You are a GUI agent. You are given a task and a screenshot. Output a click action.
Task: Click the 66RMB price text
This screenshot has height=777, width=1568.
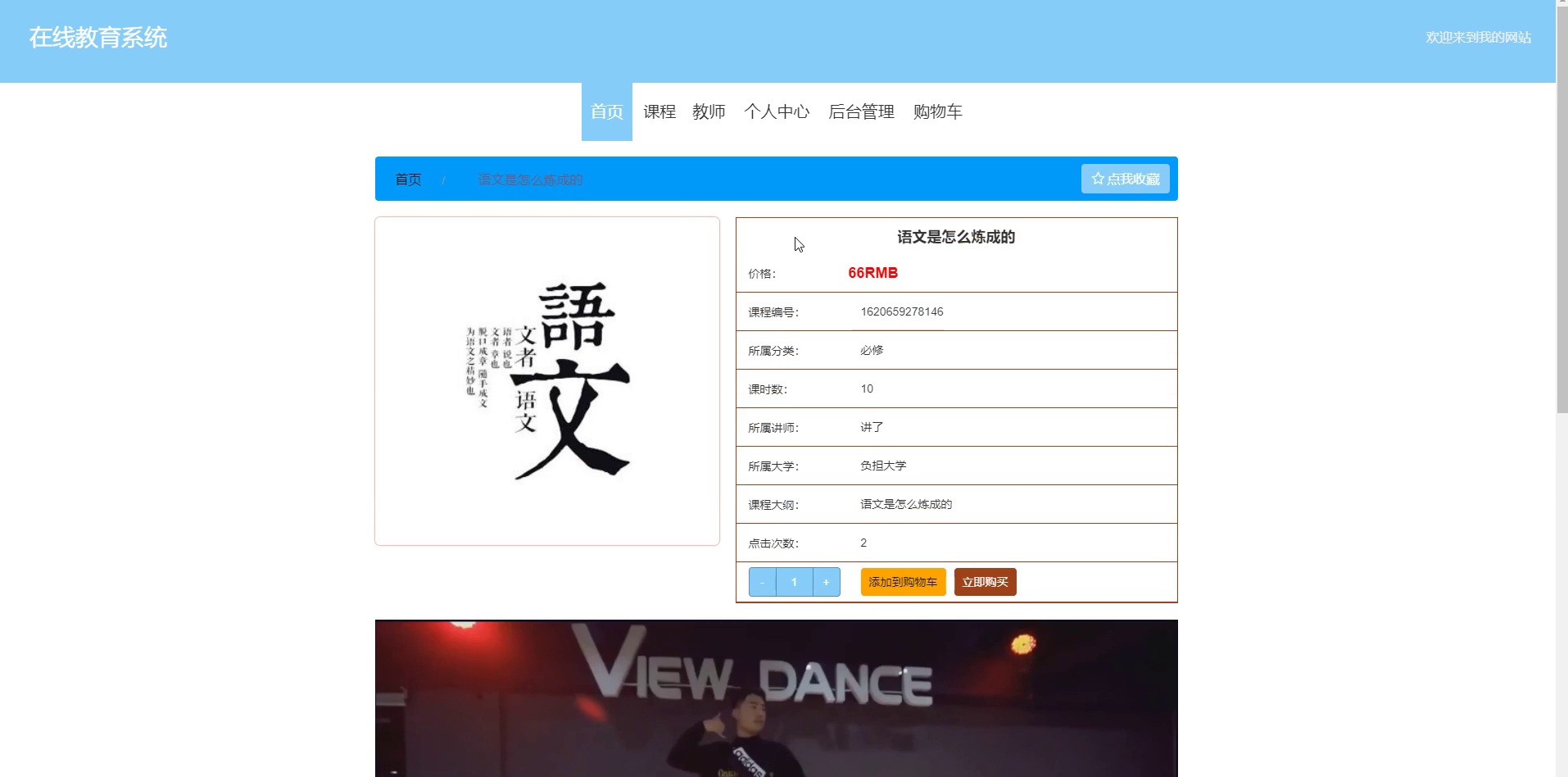pos(872,273)
